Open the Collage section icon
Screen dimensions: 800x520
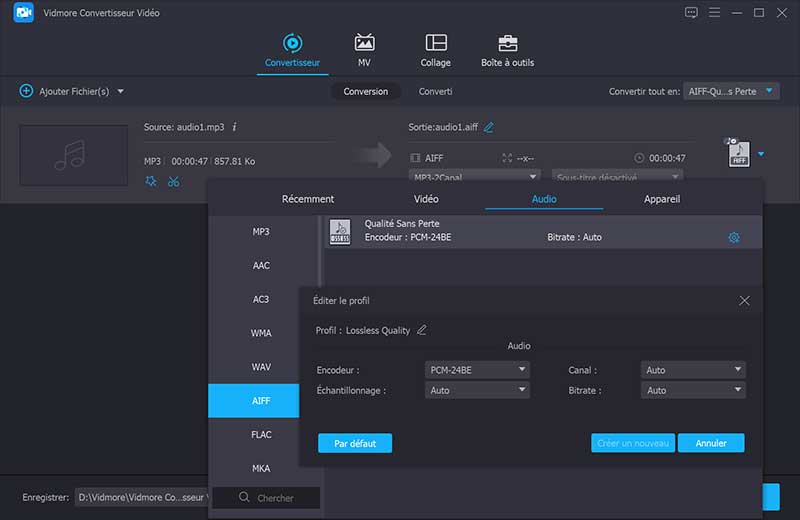(435, 43)
